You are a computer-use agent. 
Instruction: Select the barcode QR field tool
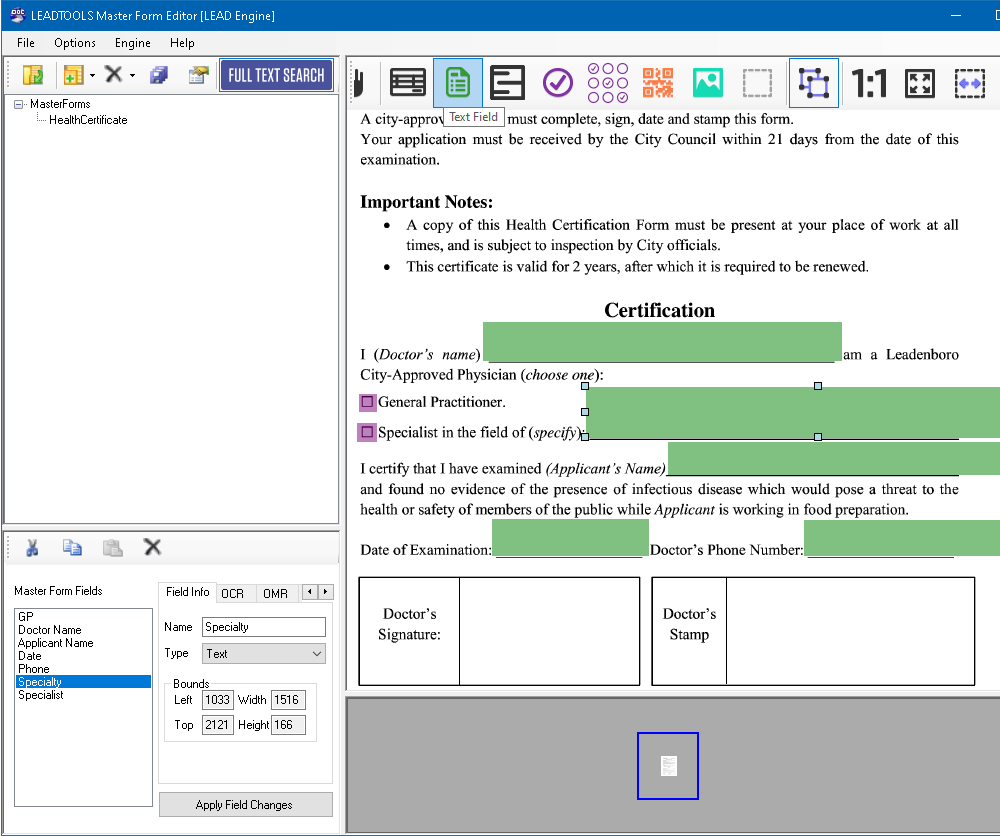pyautogui.click(x=658, y=83)
